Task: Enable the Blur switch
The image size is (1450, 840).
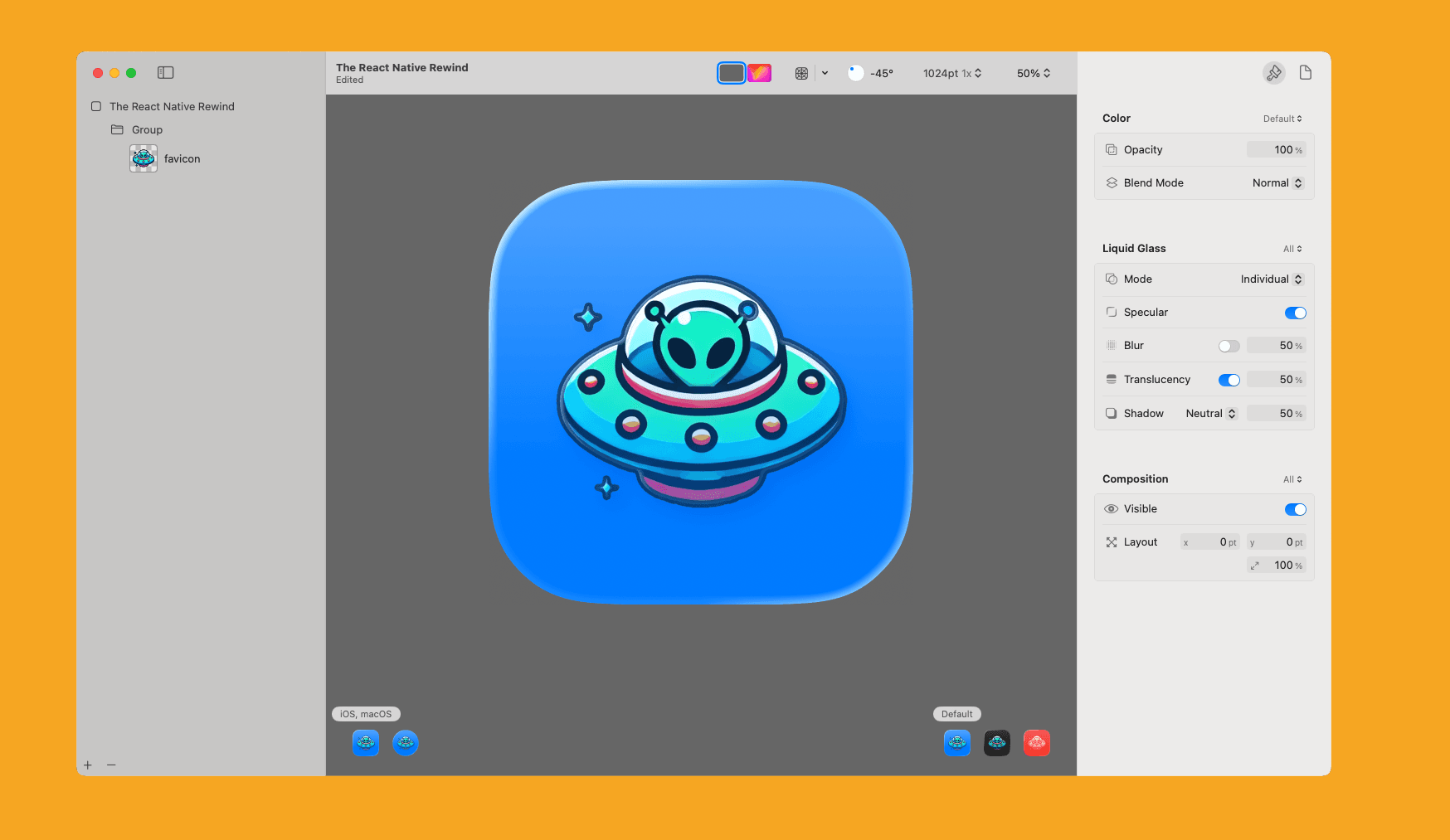Action: (x=1229, y=346)
